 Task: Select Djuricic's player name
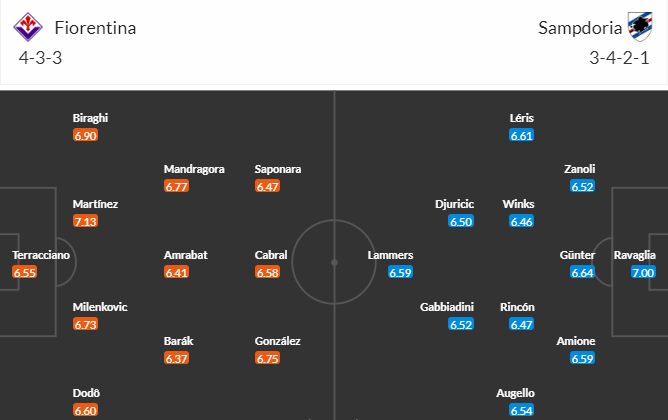(x=455, y=204)
